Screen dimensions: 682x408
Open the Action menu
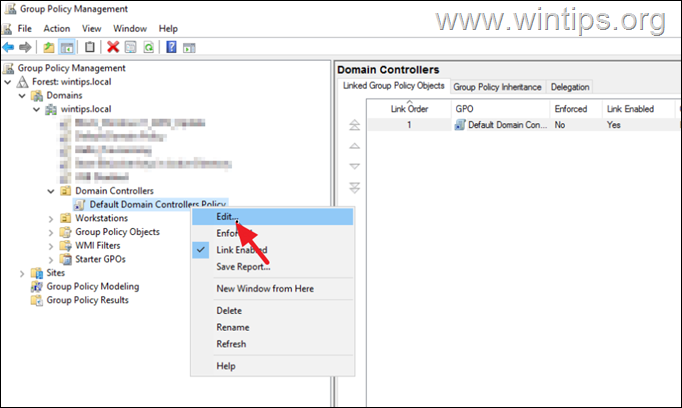point(56,29)
